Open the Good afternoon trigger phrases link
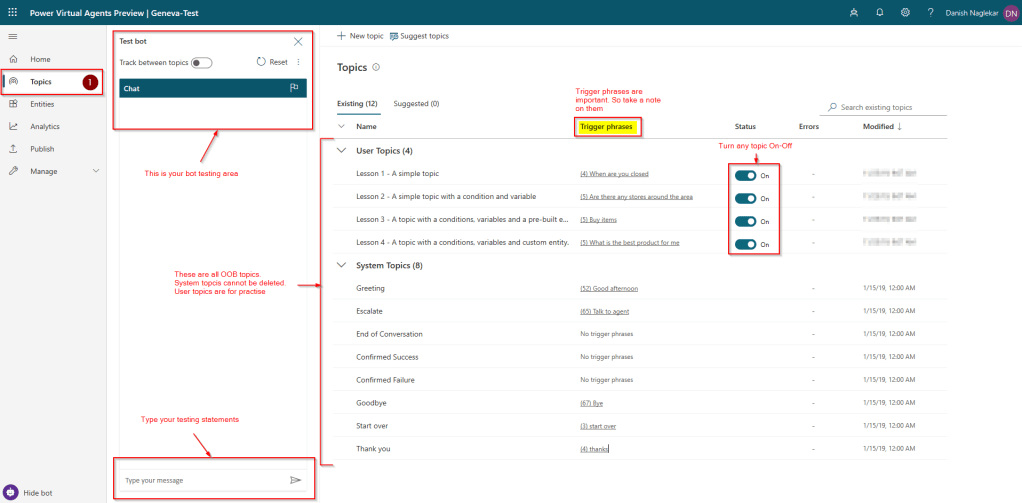 pyautogui.click(x=609, y=288)
